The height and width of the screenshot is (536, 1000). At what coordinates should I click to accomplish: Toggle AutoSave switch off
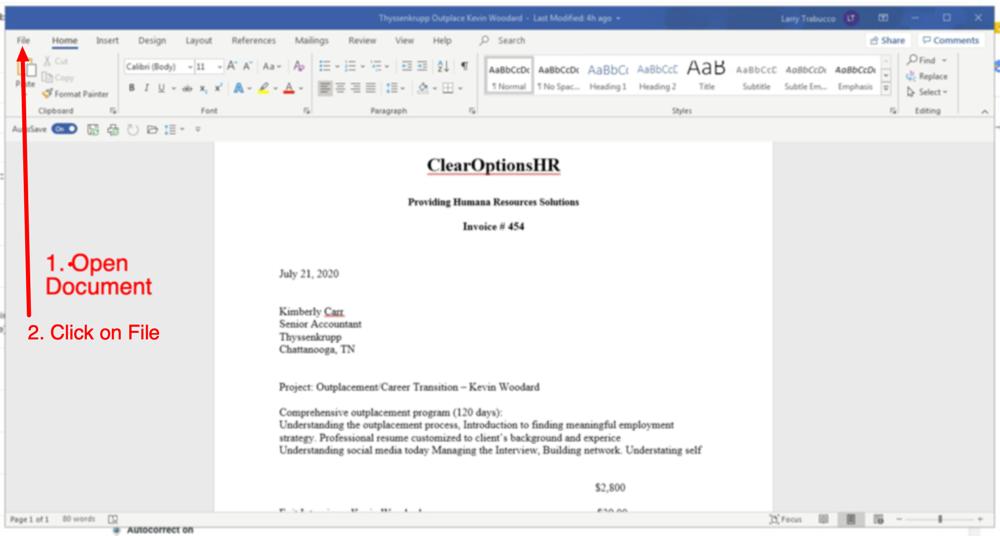pos(64,129)
